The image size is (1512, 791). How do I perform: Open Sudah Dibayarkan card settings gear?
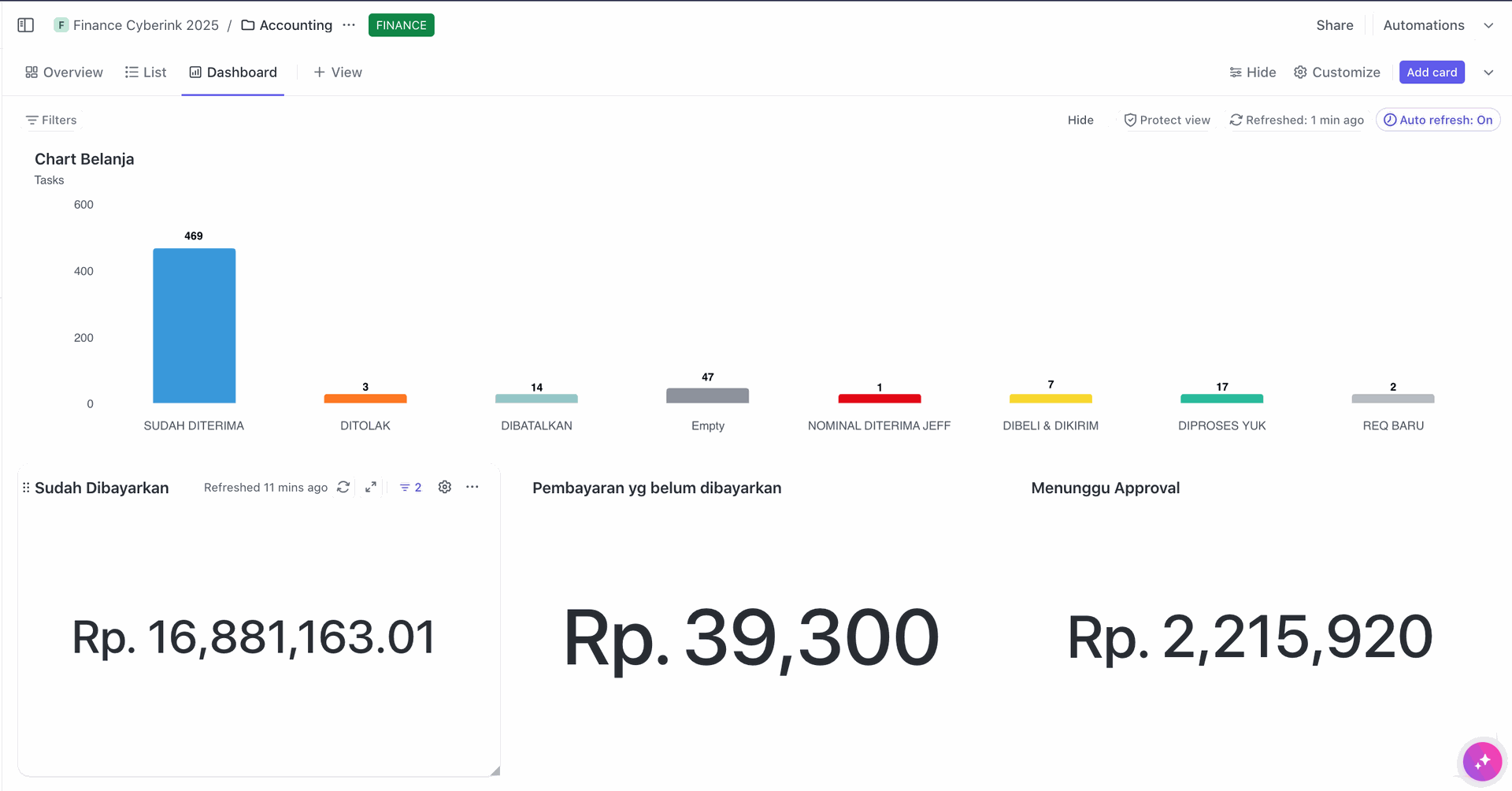tap(445, 487)
